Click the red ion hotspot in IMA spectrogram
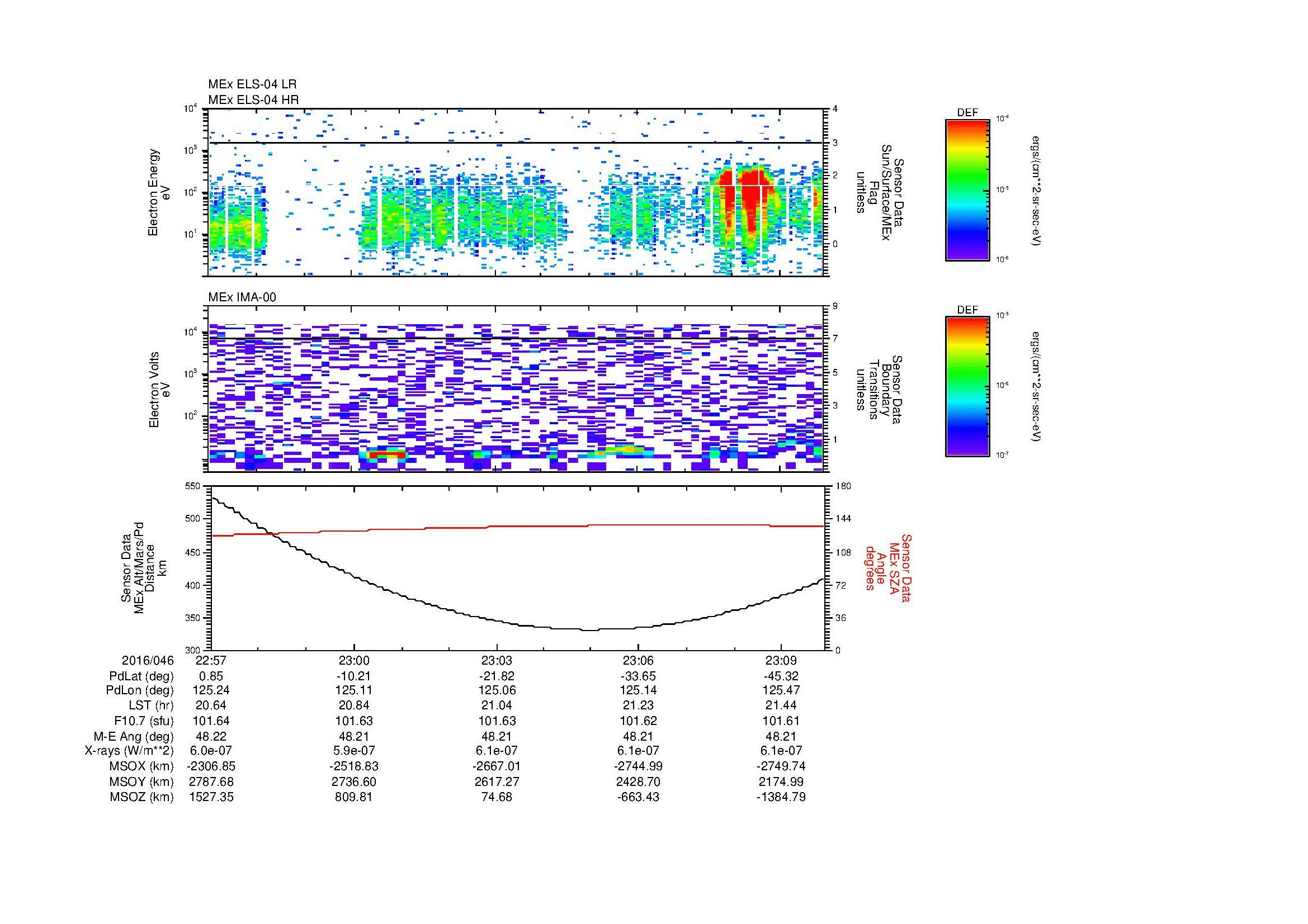Screen dimensions: 1308x924 point(387,454)
